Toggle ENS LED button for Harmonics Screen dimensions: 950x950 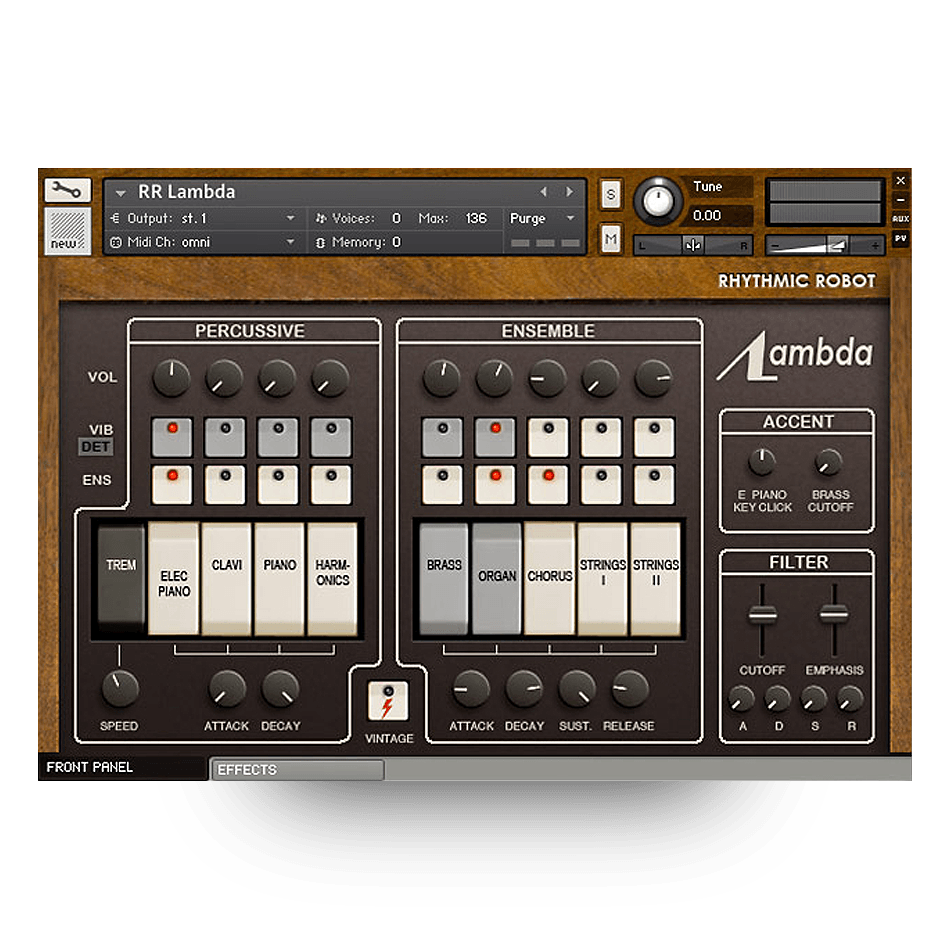tap(331, 485)
